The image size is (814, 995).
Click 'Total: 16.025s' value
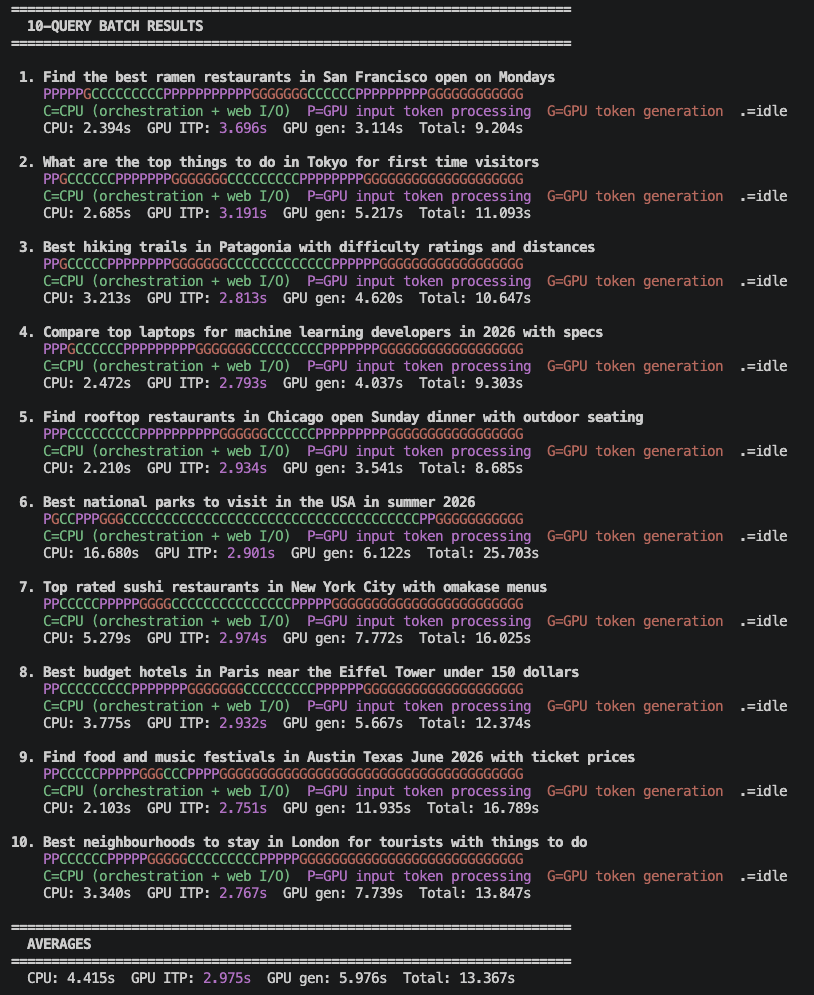(x=475, y=638)
